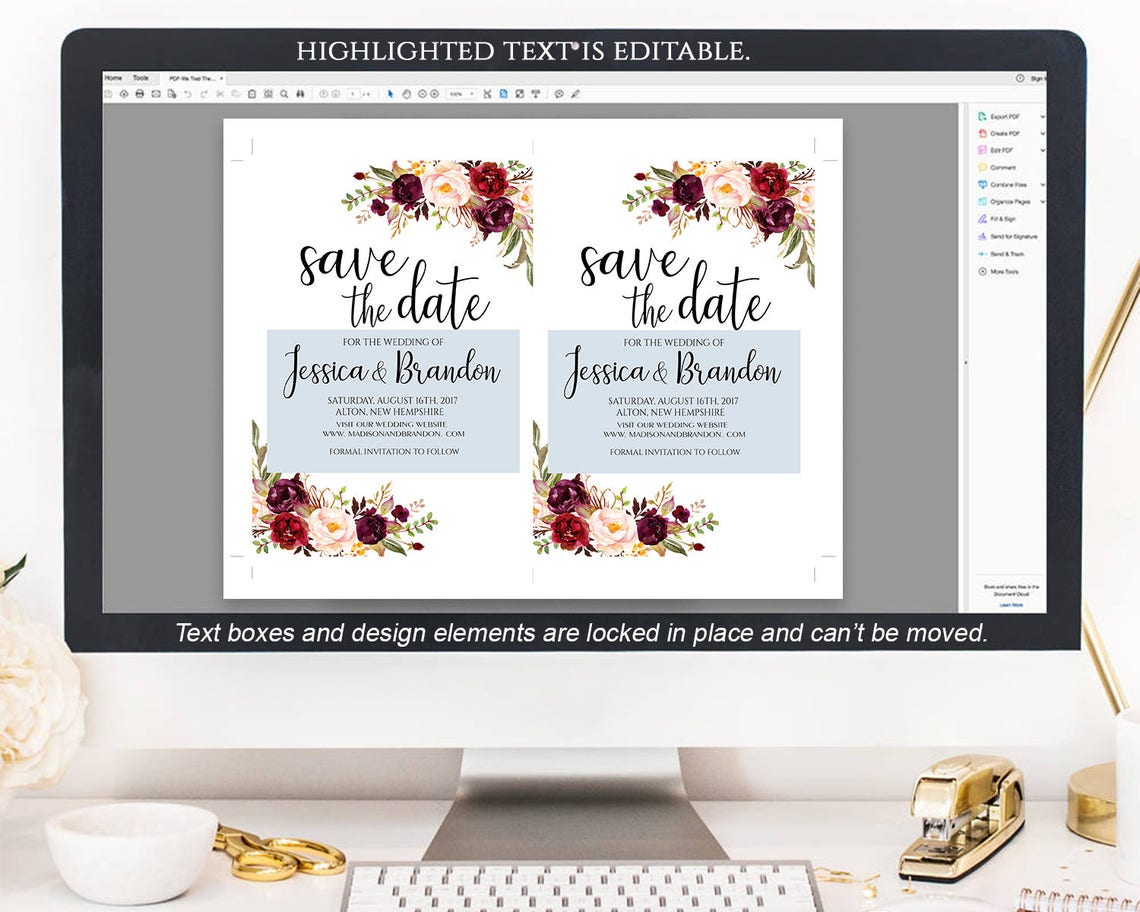Expand the Organize Pages chevron
This screenshot has height=912, width=1140.
tap(1043, 201)
